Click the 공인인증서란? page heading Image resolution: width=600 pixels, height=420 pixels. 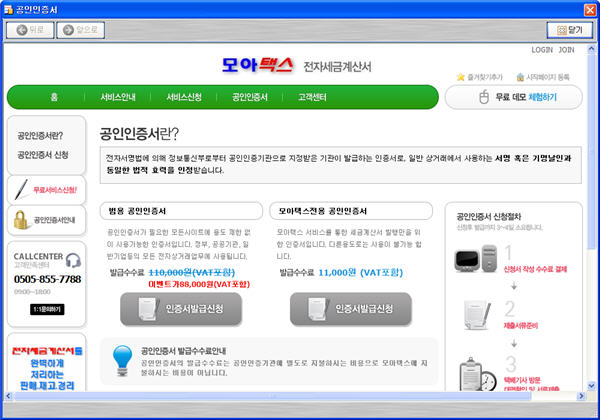139,133
